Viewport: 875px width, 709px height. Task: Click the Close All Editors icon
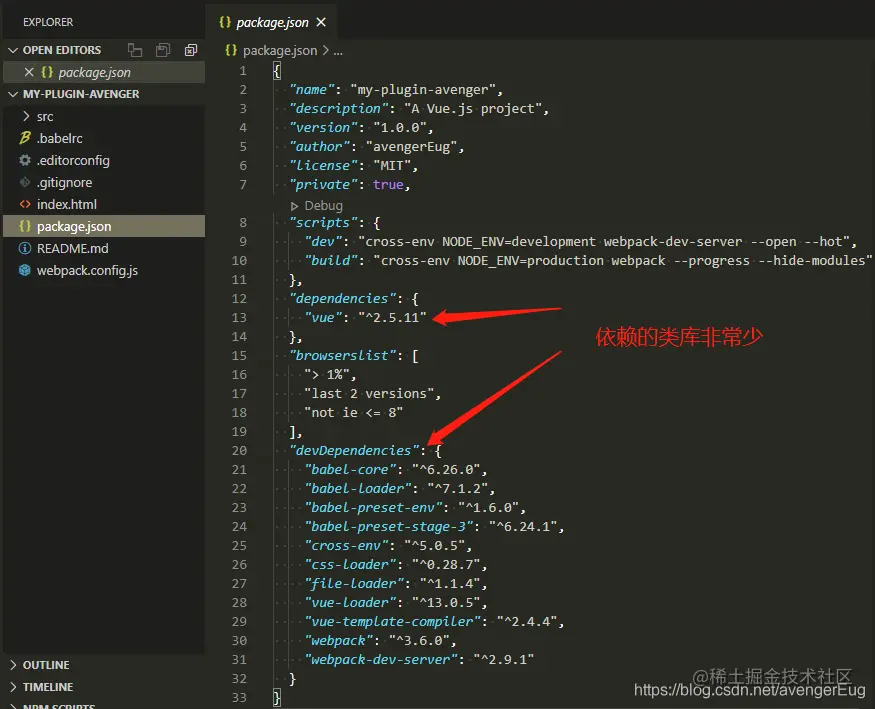tap(191, 50)
